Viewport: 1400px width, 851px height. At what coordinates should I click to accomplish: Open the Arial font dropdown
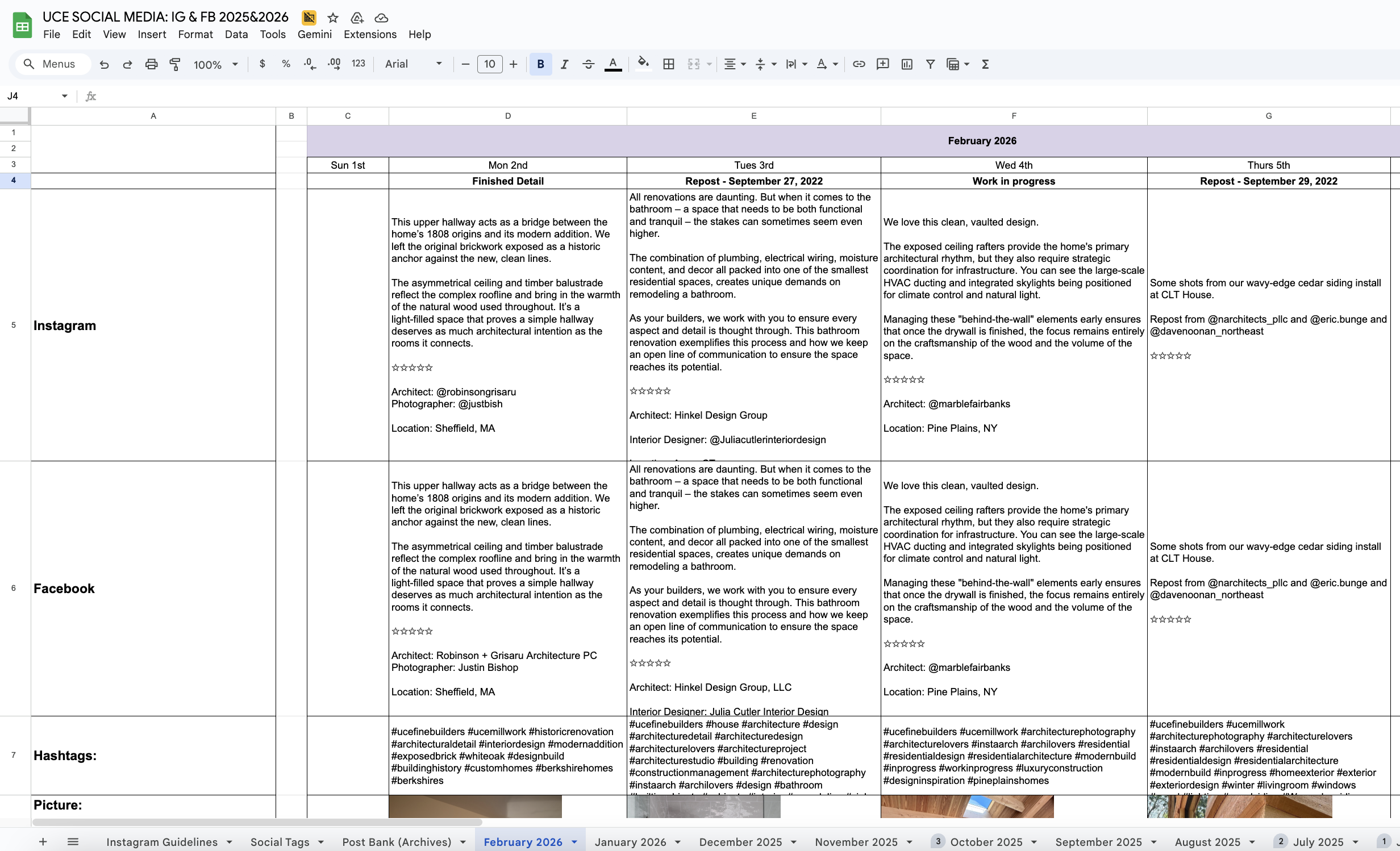pos(413,64)
